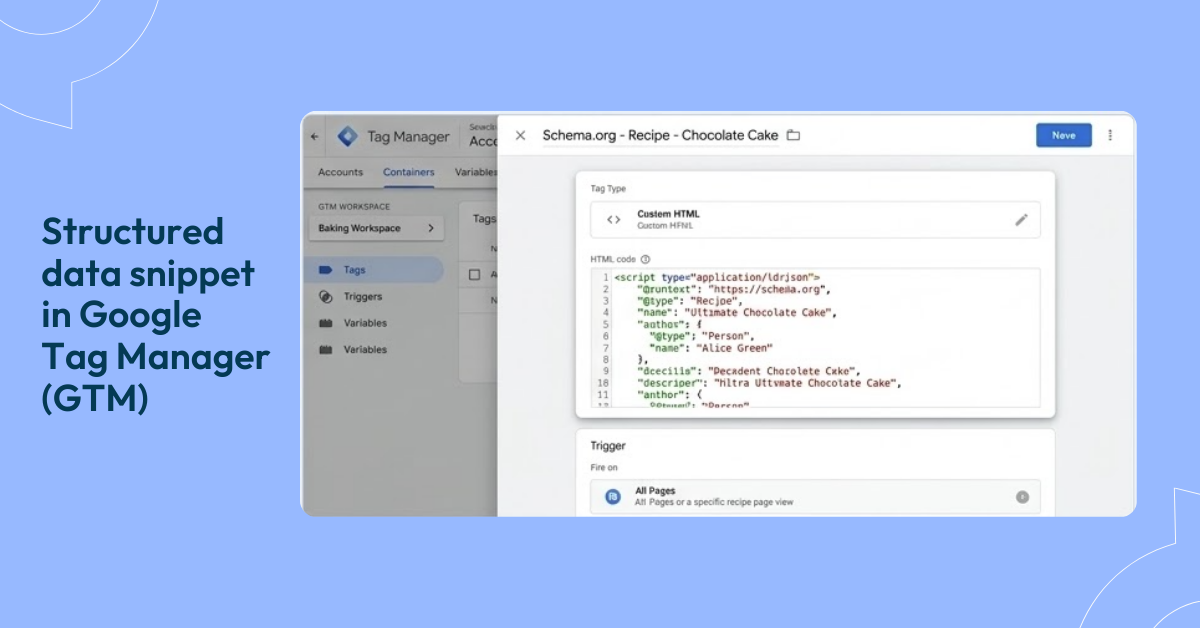Click inside the HTML code editor script line
The image size is (1200, 628).
[717, 277]
